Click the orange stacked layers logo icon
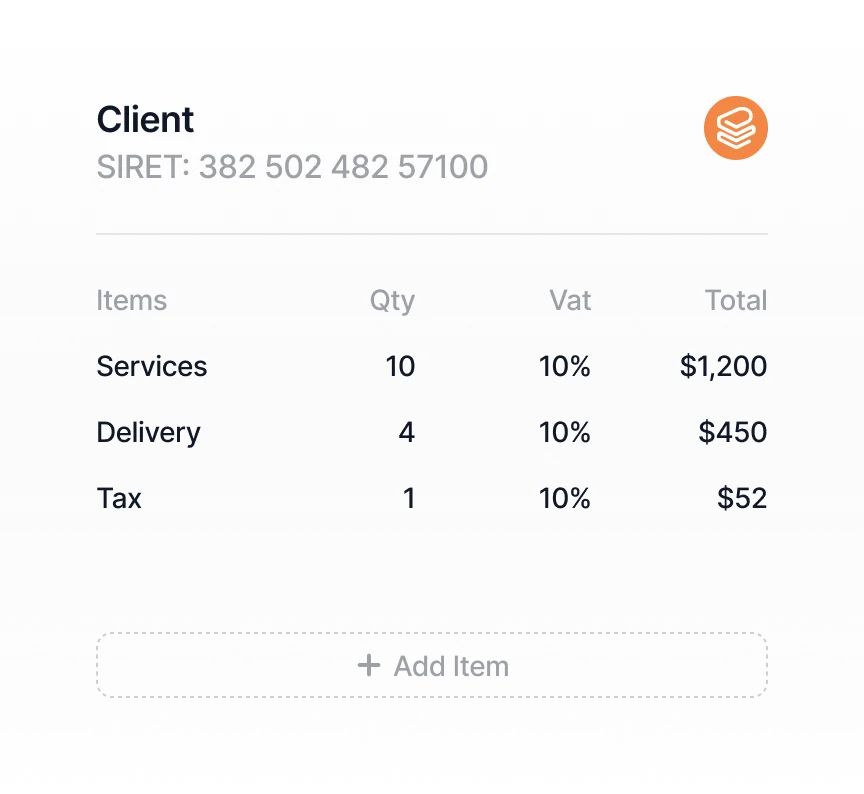The width and height of the screenshot is (864, 794). [735, 128]
